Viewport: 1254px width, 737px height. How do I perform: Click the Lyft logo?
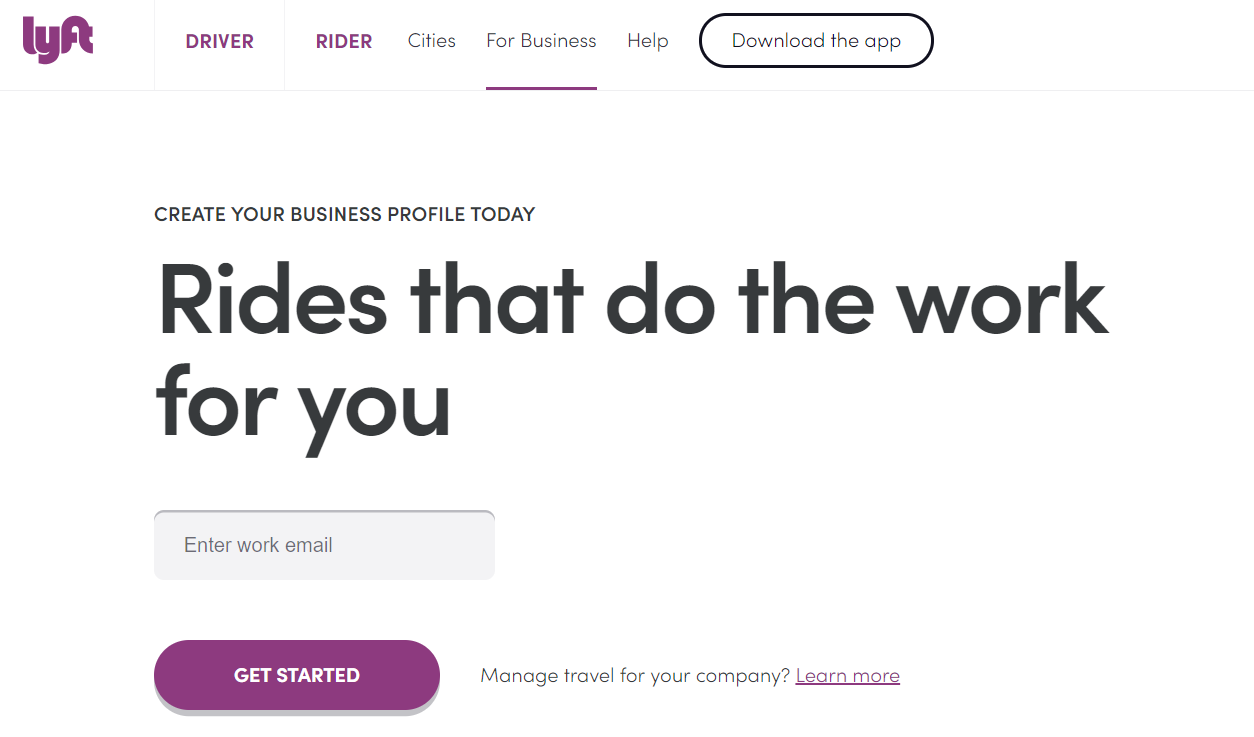(x=57, y=40)
